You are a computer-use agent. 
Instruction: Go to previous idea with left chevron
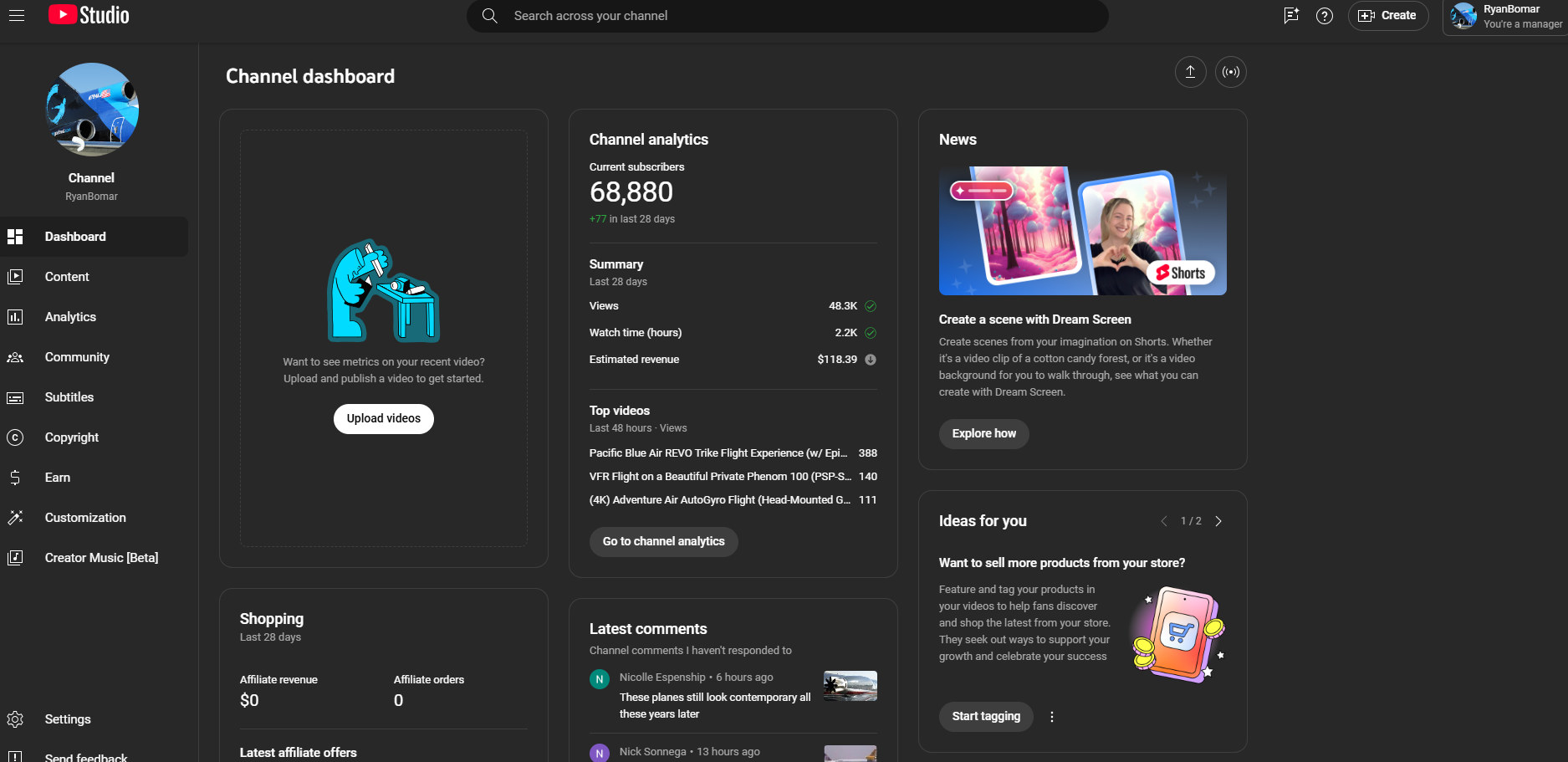pos(1163,521)
